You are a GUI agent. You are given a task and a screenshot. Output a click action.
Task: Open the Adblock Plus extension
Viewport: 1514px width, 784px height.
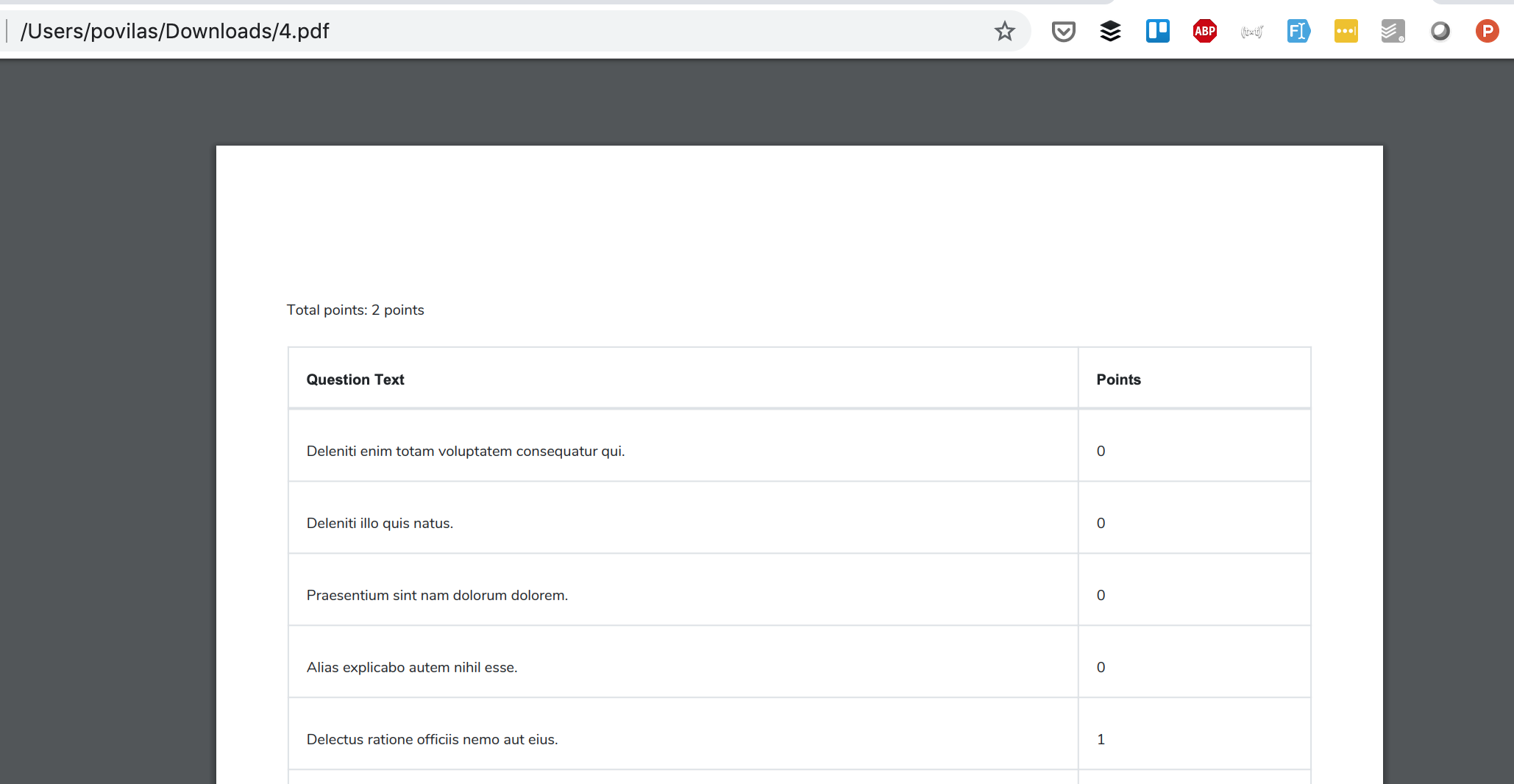tap(1204, 31)
